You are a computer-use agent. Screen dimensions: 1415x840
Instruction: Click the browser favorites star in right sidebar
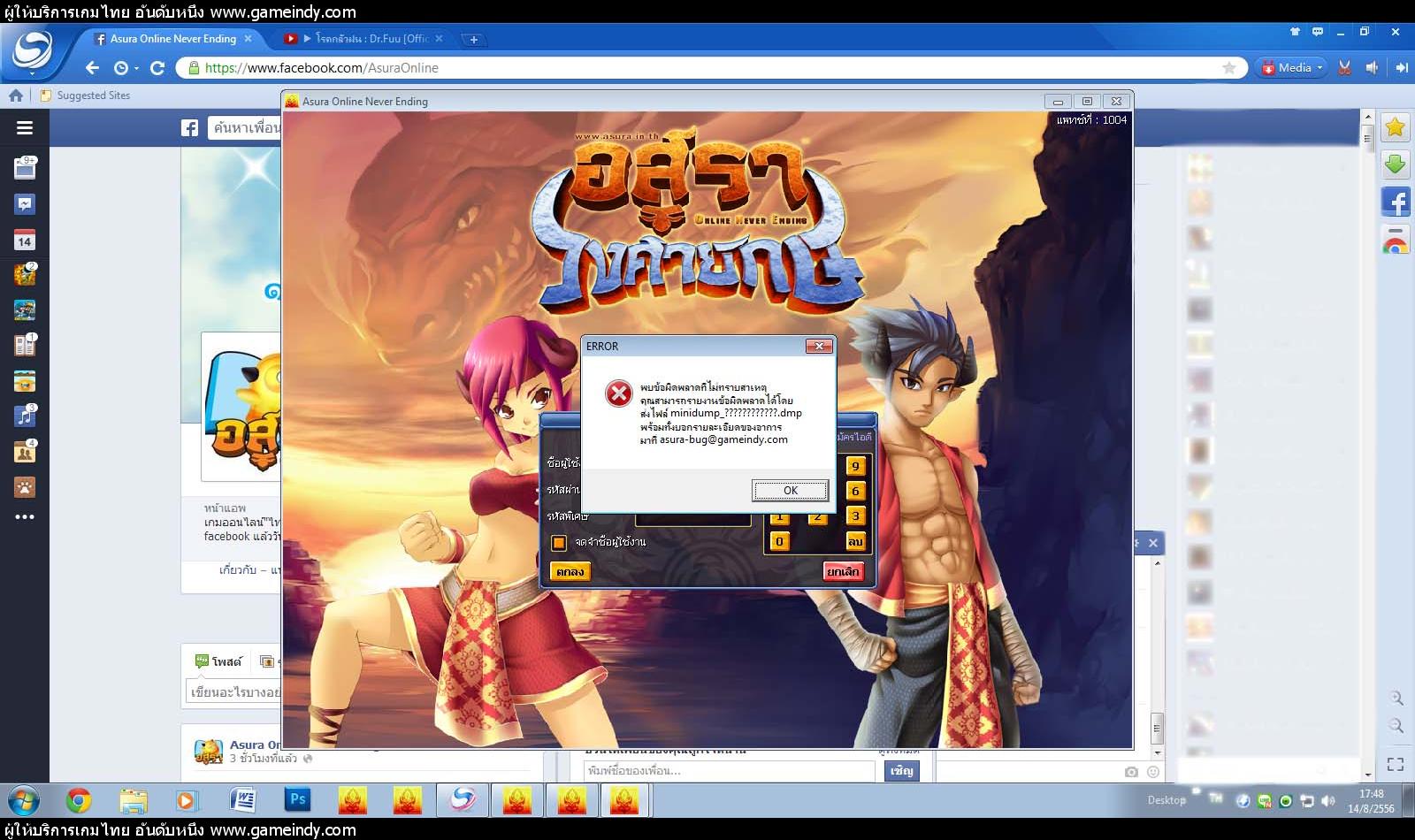pos(1396,128)
